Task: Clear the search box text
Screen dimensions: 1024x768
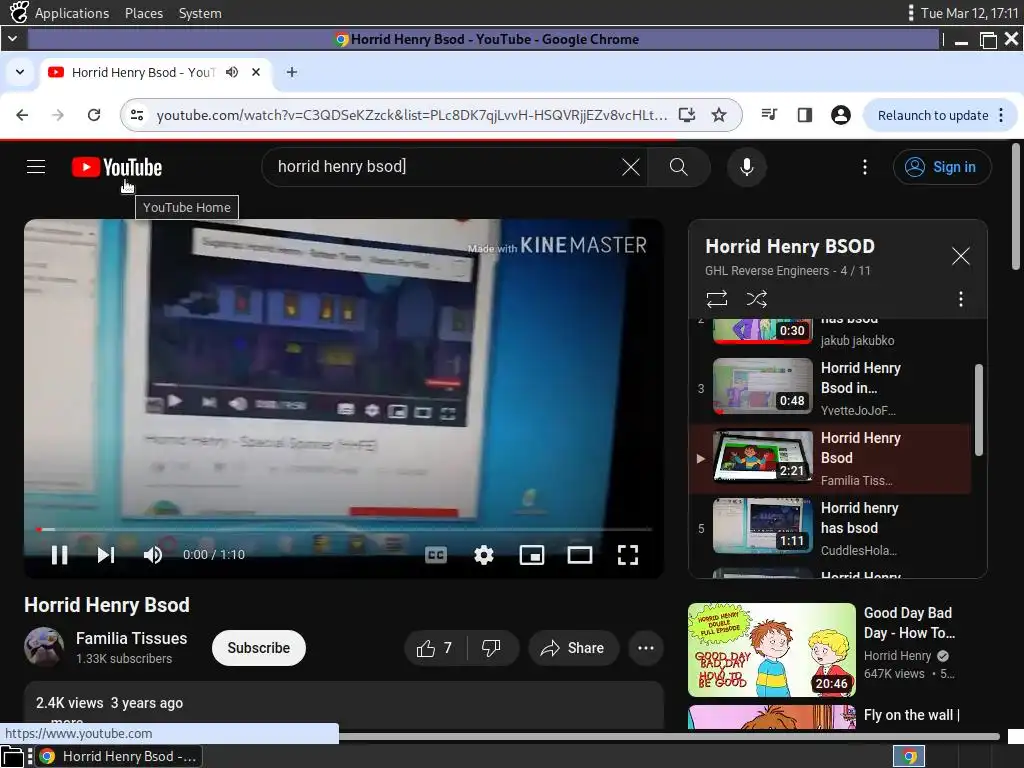Action: (630, 167)
